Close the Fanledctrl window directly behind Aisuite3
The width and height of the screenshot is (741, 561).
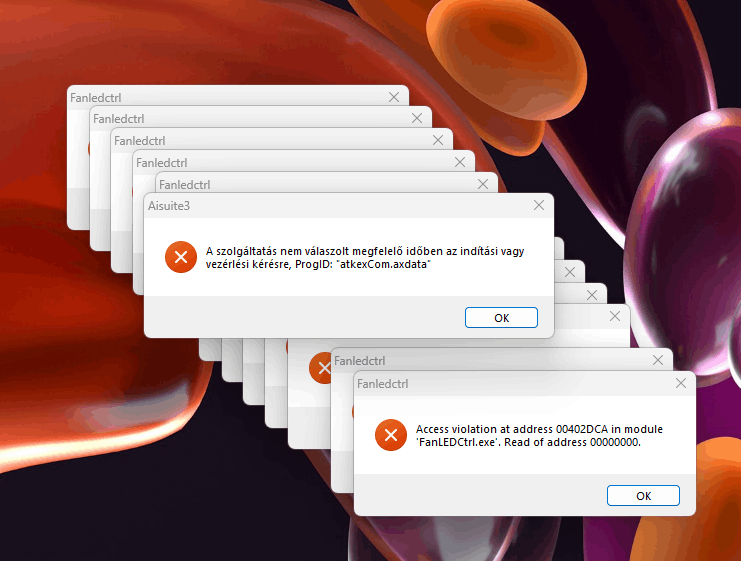[x=483, y=184]
